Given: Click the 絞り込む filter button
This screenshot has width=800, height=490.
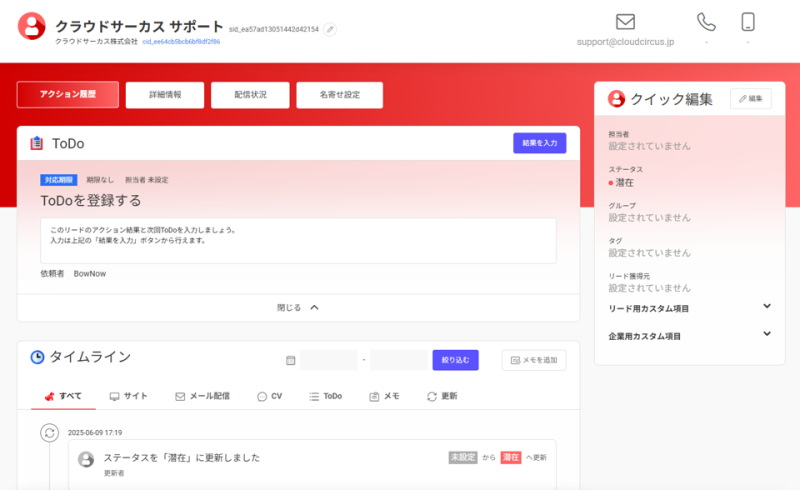Looking at the screenshot, I should (455, 360).
